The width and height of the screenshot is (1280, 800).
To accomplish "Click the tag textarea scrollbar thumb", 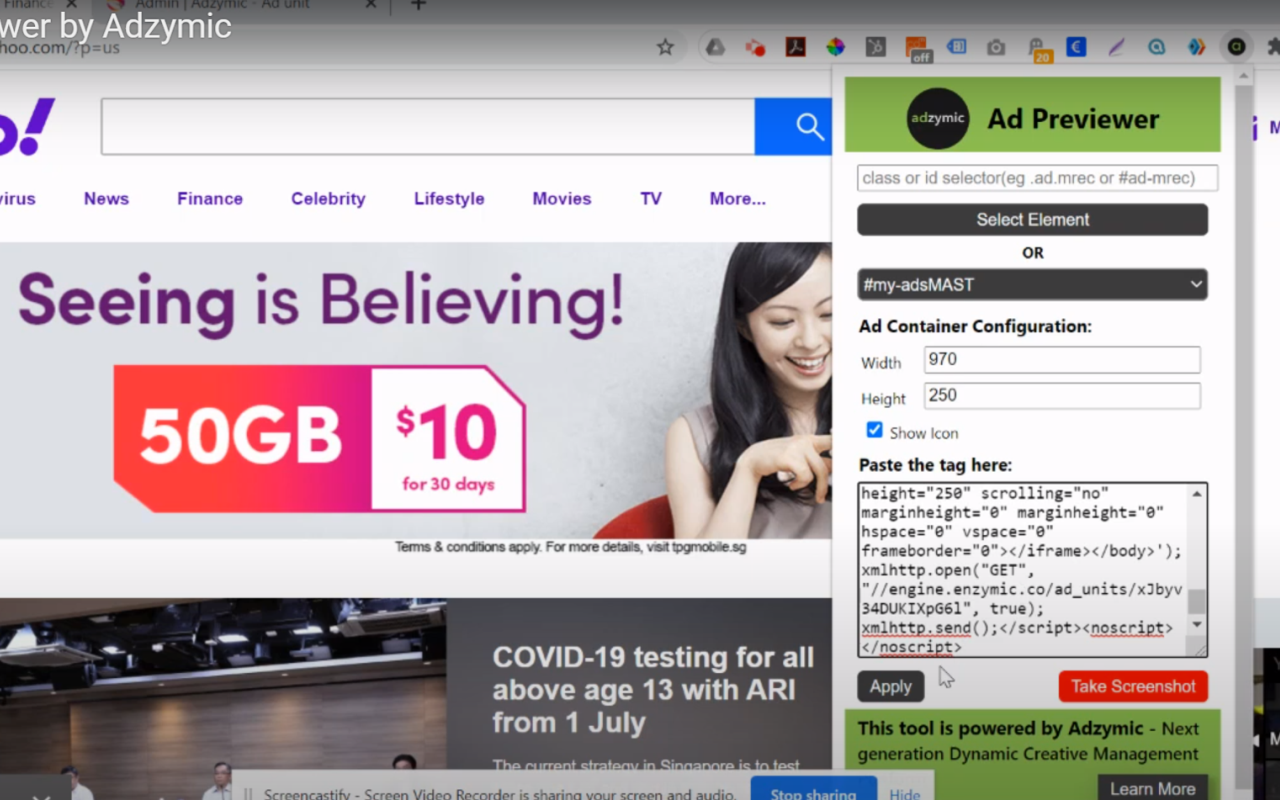I will tap(1197, 600).
